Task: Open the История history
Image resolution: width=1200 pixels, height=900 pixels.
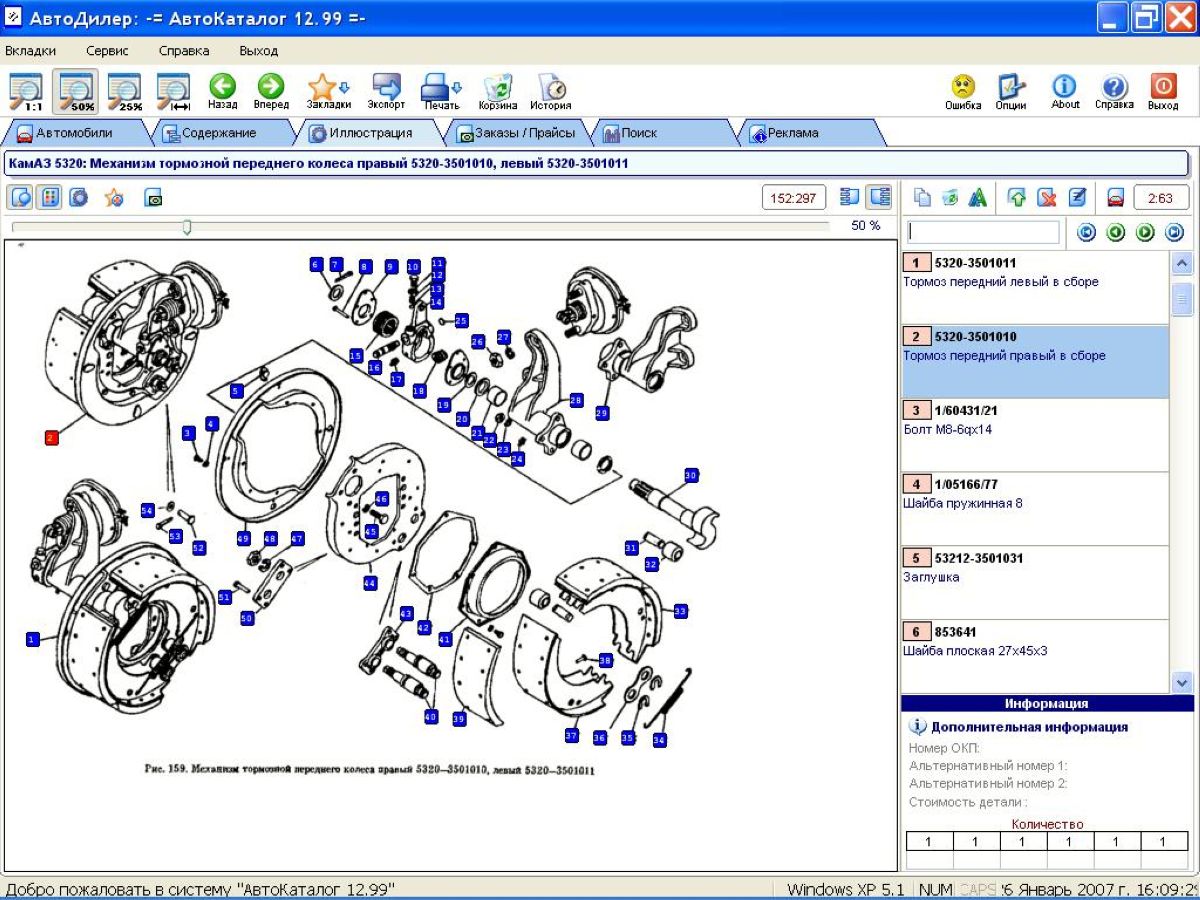Action: 551,91
